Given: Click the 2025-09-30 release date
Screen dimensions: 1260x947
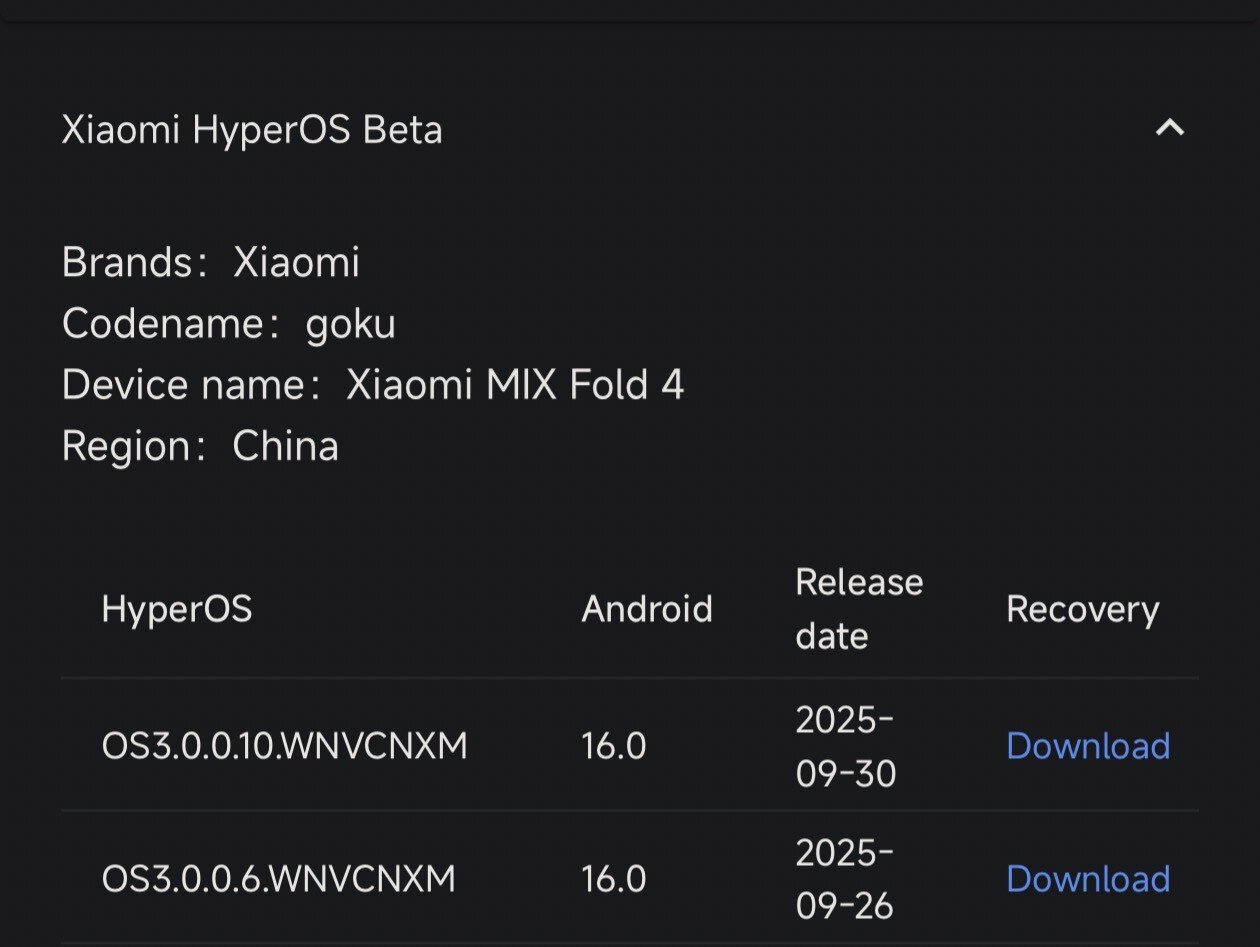Looking at the screenshot, I should point(845,747).
